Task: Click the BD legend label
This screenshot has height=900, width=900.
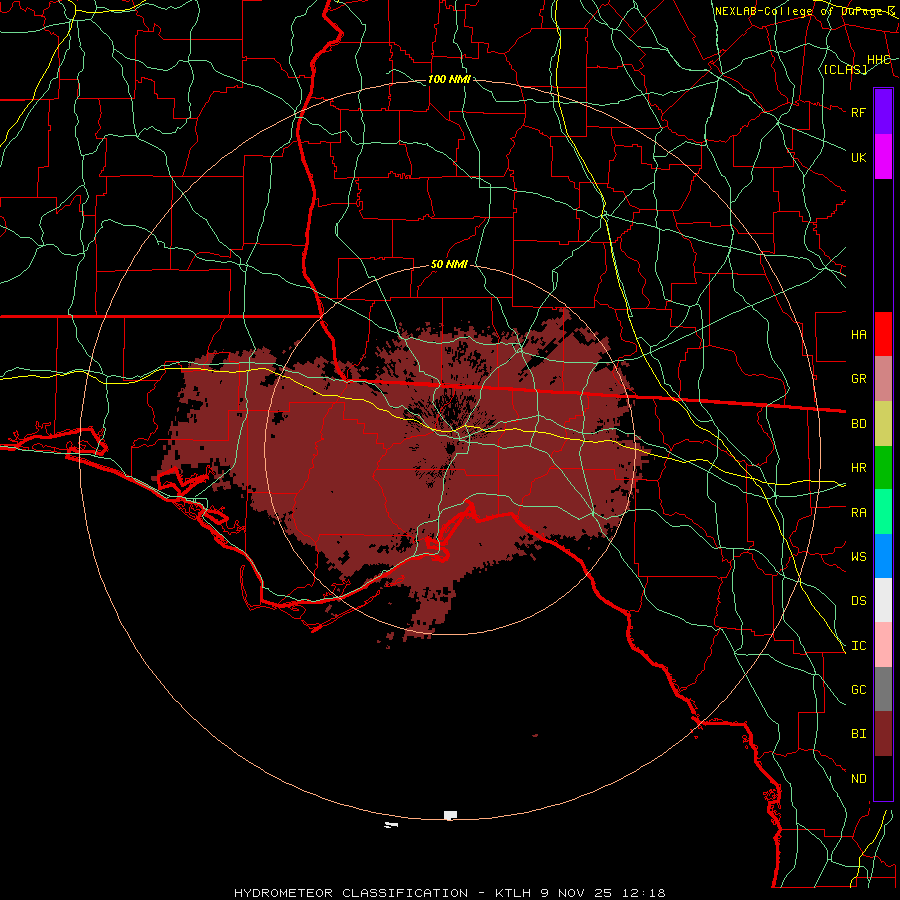Action: tap(858, 424)
